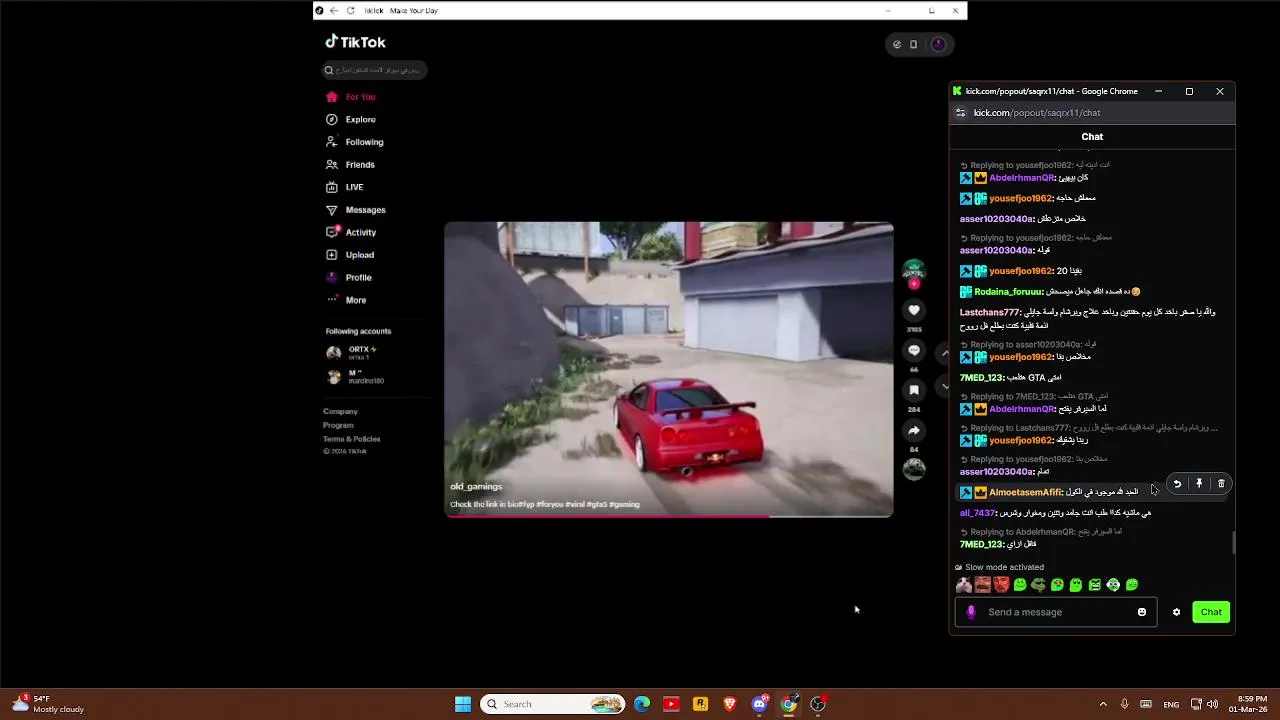This screenshot has width=1280, height=720.
Task: Focus the TikTok search field
Action: pos(374,70)
